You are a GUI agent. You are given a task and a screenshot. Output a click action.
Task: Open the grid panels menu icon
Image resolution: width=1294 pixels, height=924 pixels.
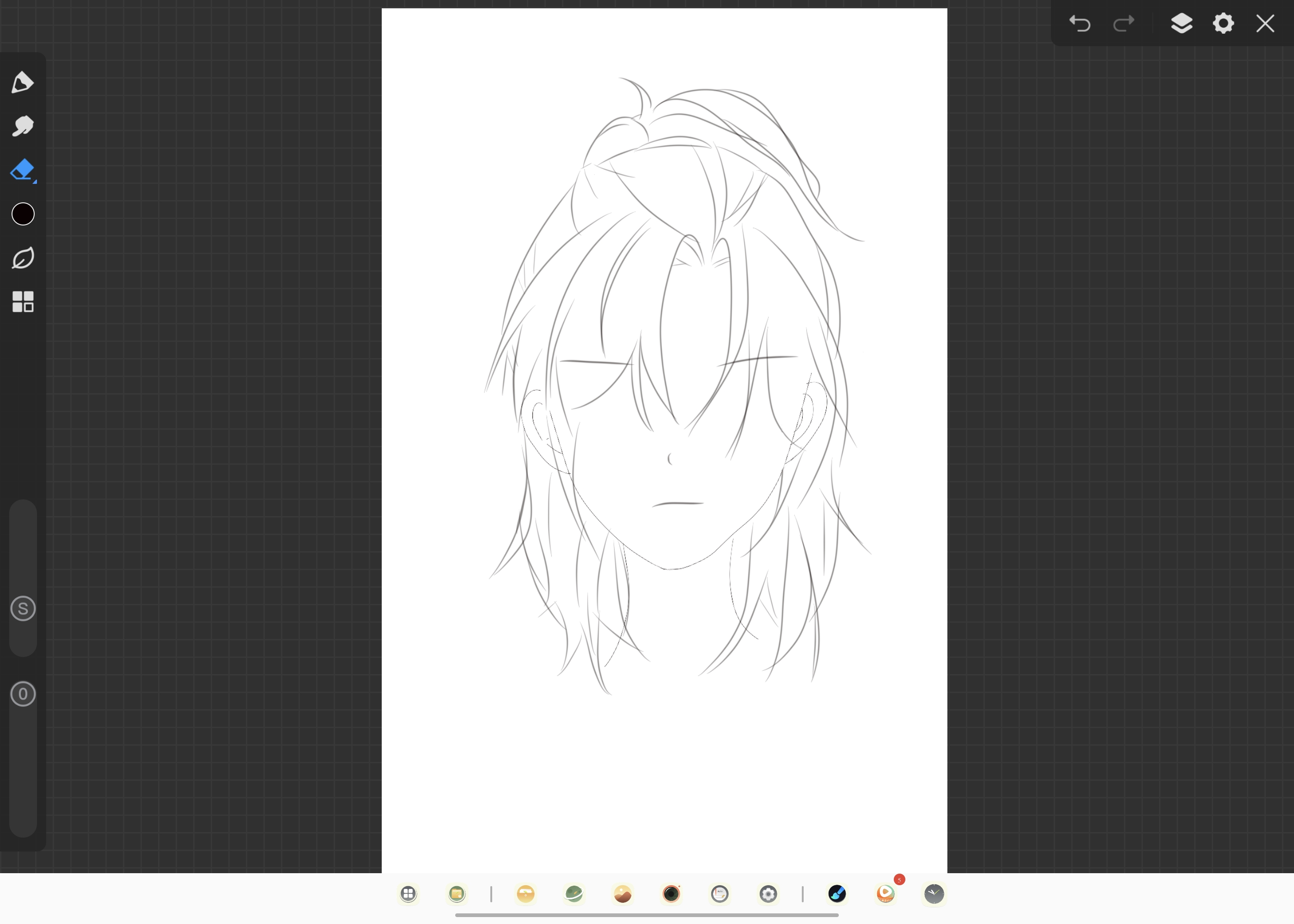(x=23, y=302)
